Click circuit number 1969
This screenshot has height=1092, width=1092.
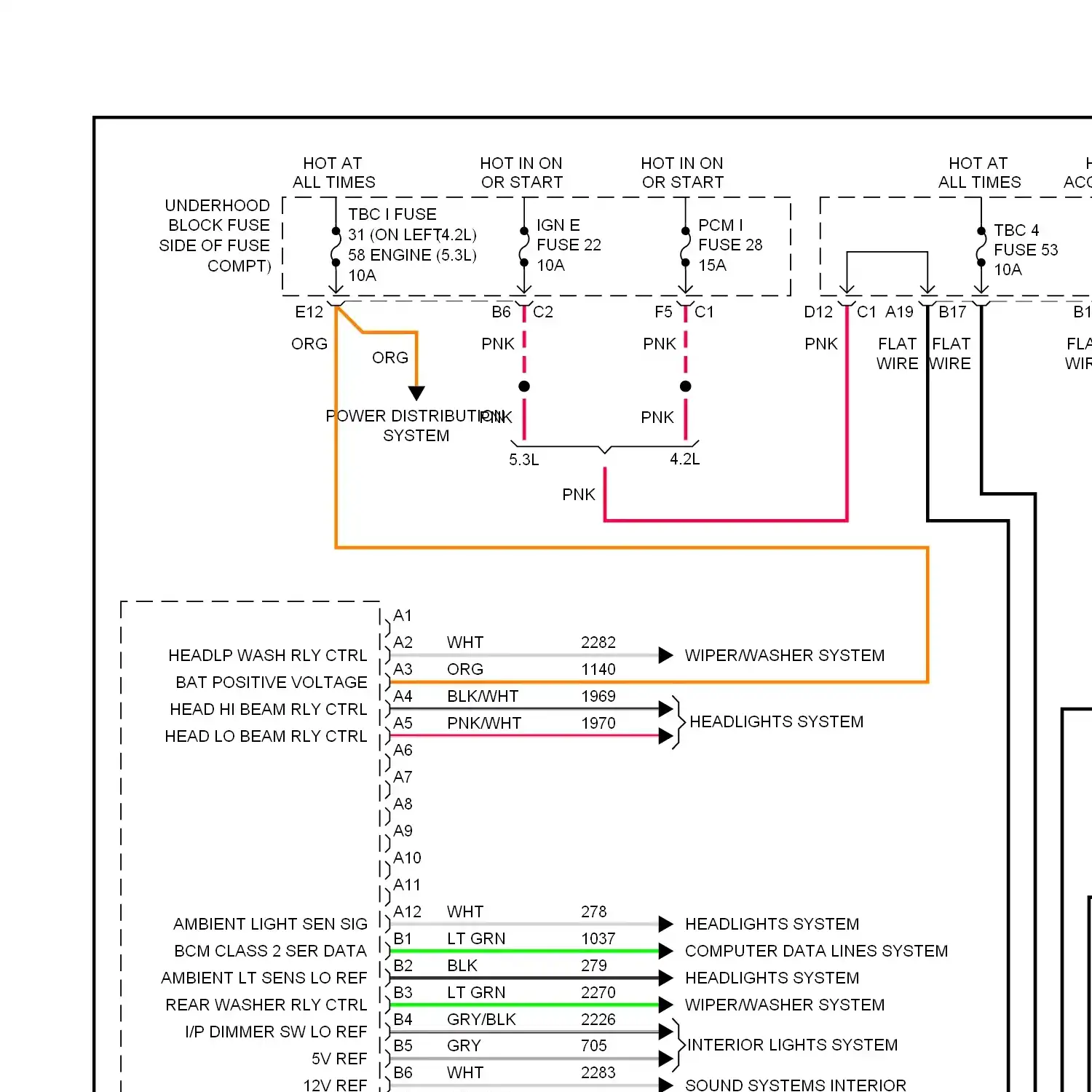point(598,696)
